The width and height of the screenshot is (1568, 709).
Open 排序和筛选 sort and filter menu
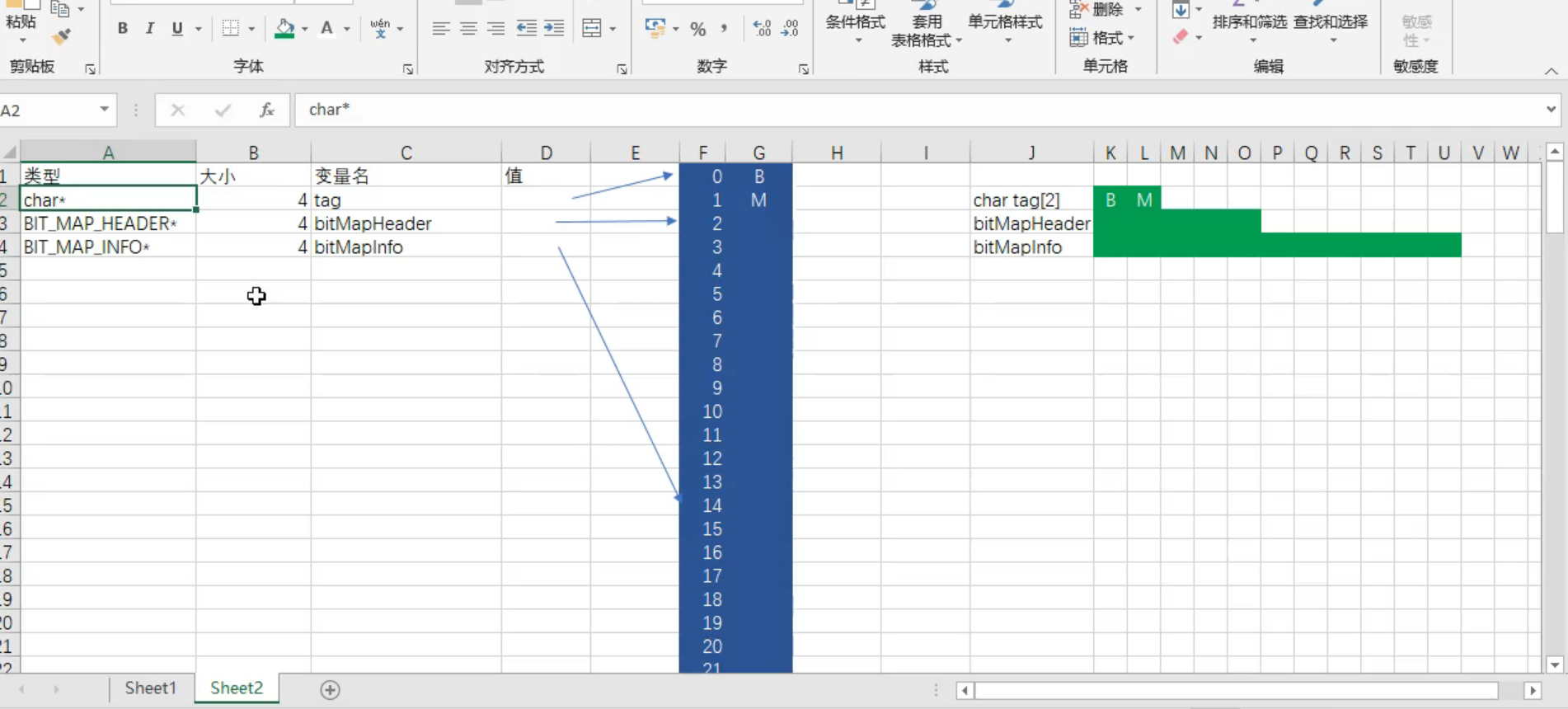pos(1250,24)
